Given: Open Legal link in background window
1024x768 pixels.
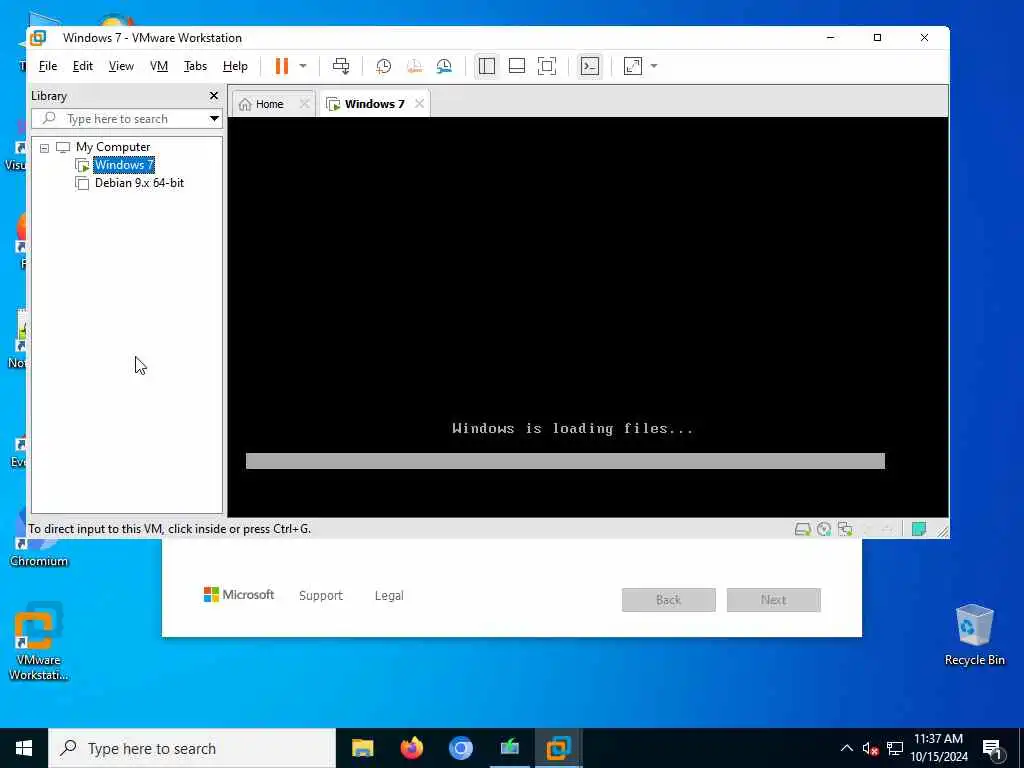Looking at the screenshot, I should tap(389, 596).
